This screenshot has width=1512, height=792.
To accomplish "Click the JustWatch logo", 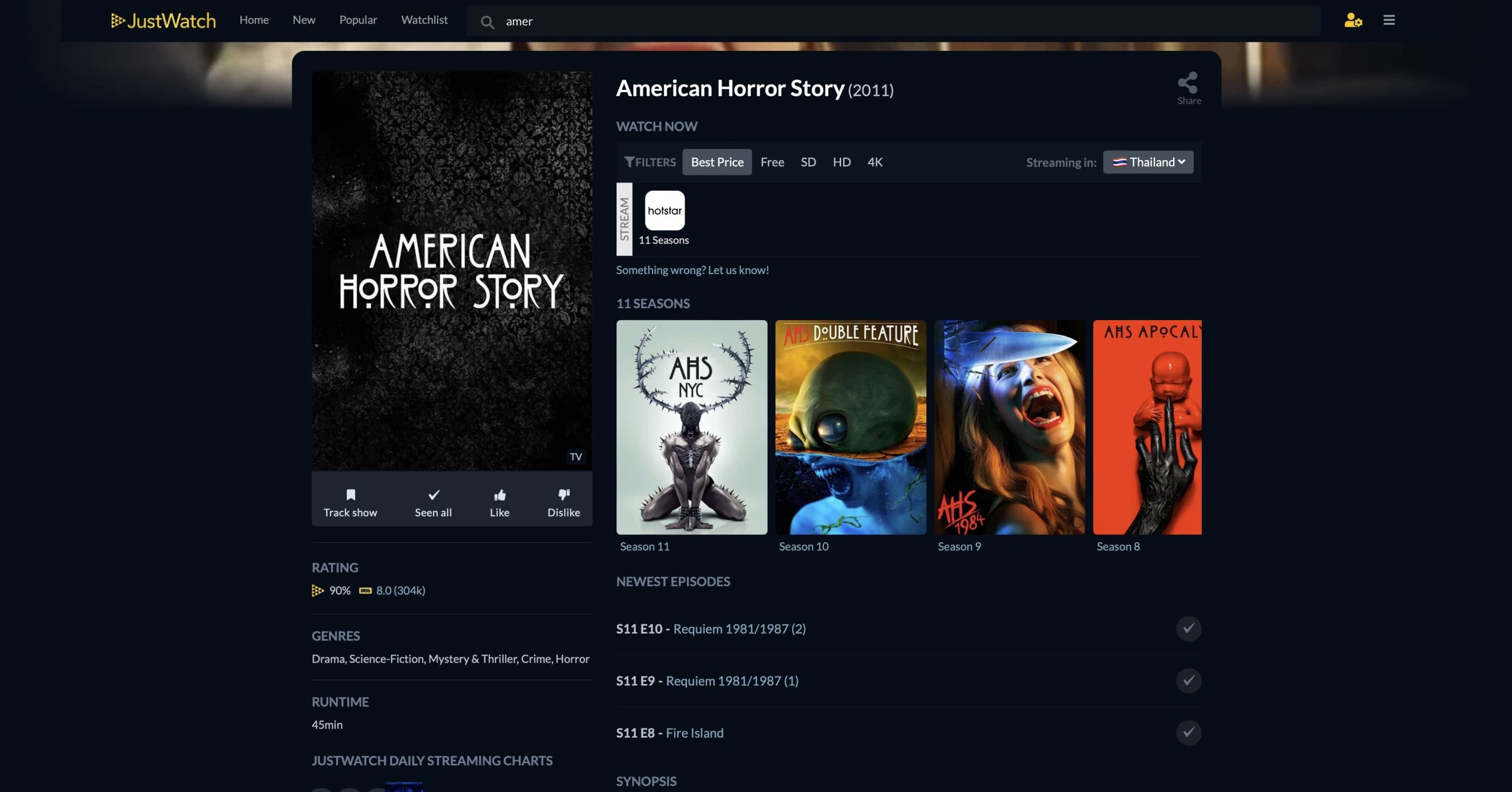I will (164, 21).
